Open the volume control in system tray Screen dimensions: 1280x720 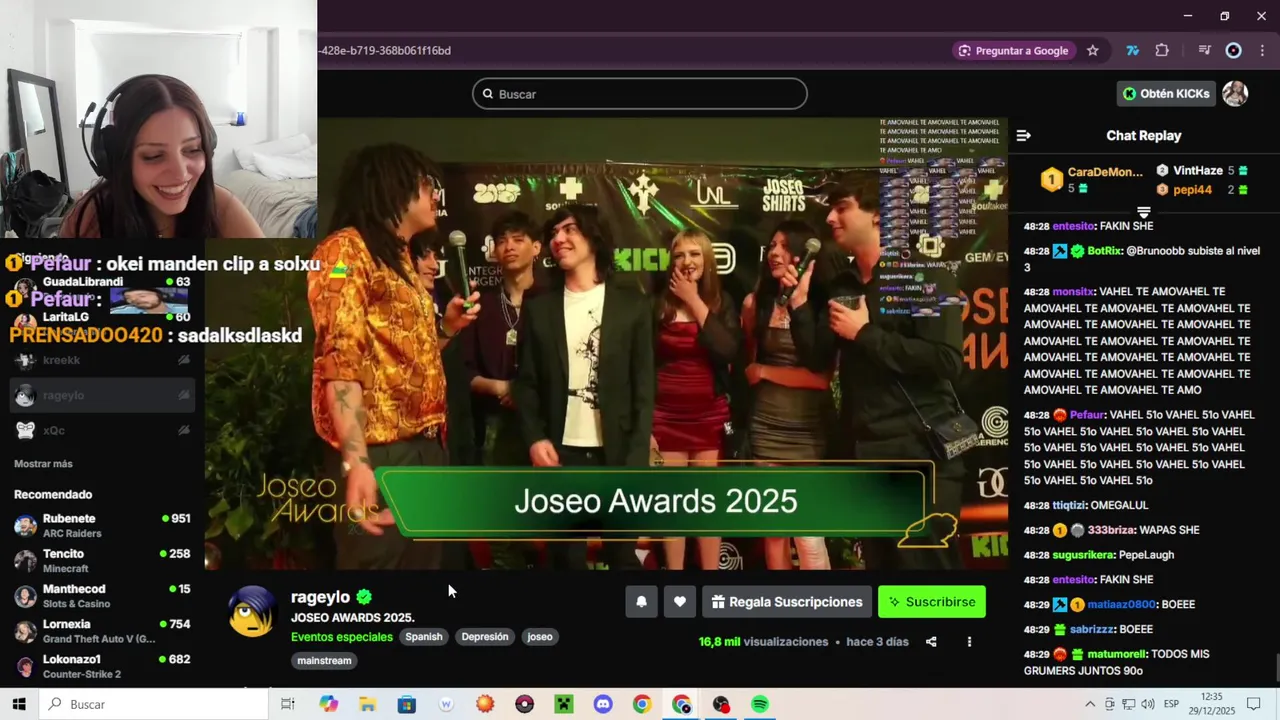click(1147, 704)
